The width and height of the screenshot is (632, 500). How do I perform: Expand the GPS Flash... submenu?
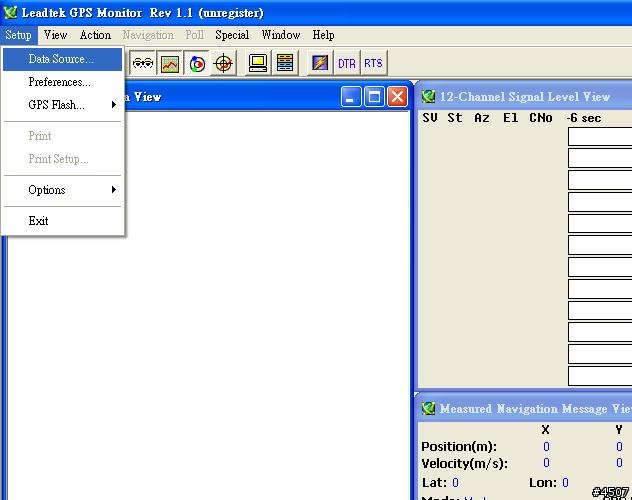[62, 105]
